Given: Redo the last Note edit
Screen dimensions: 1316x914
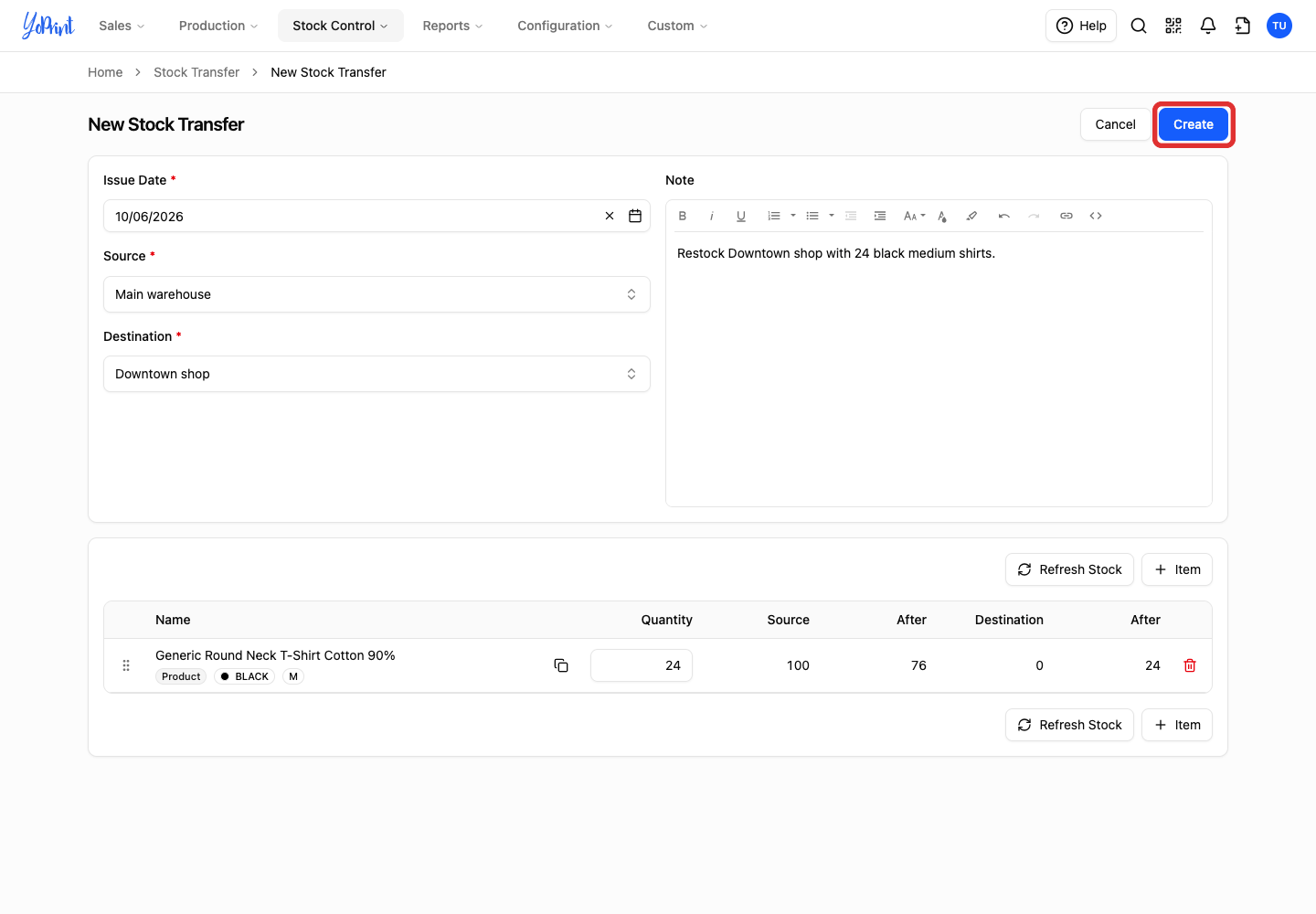Looking at the screenshot, I should [1034, 216].
